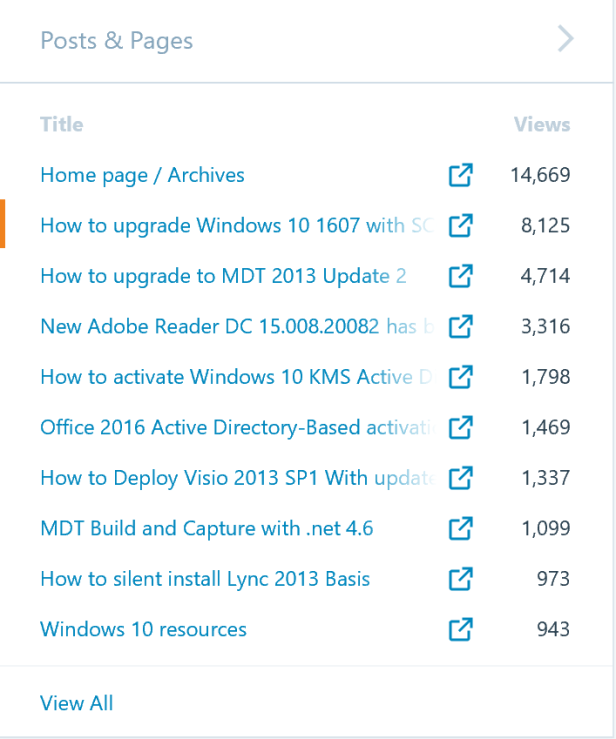Open external link icon for Windows 10 resources
Screen dimensions: 616x739
point(460,629)
